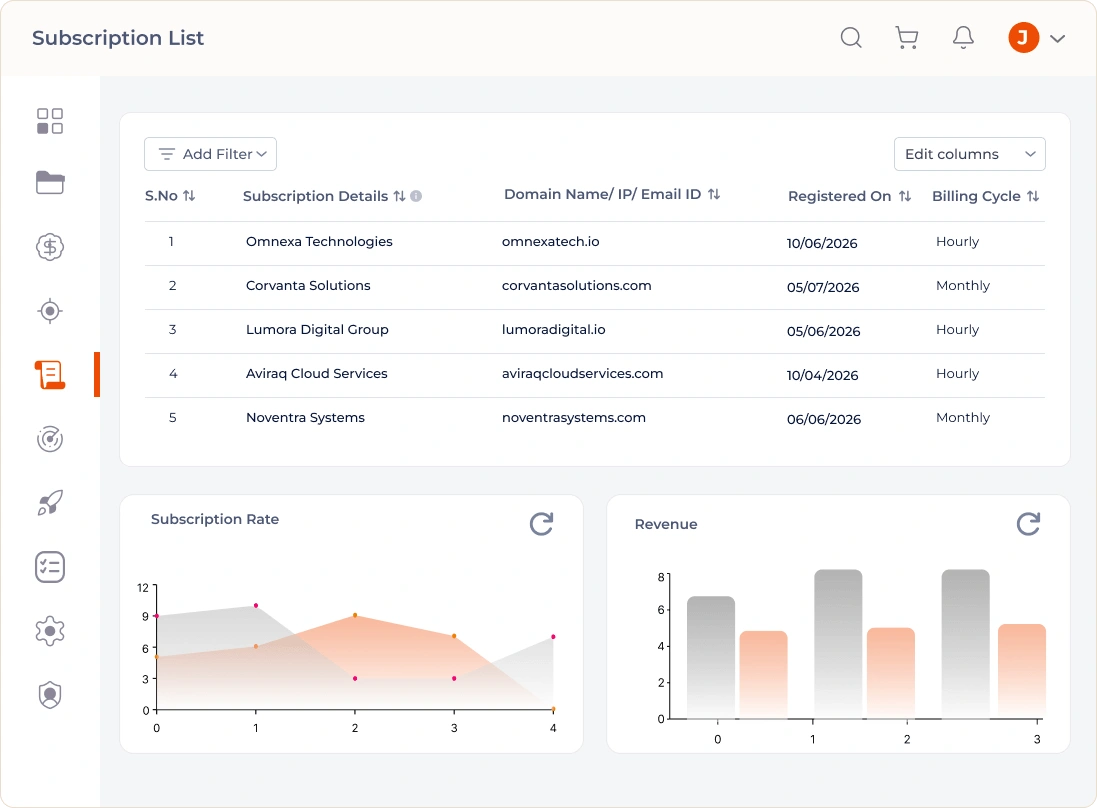
Task: Click the Subscription Rate chart title
Action: tap(215, 519)
